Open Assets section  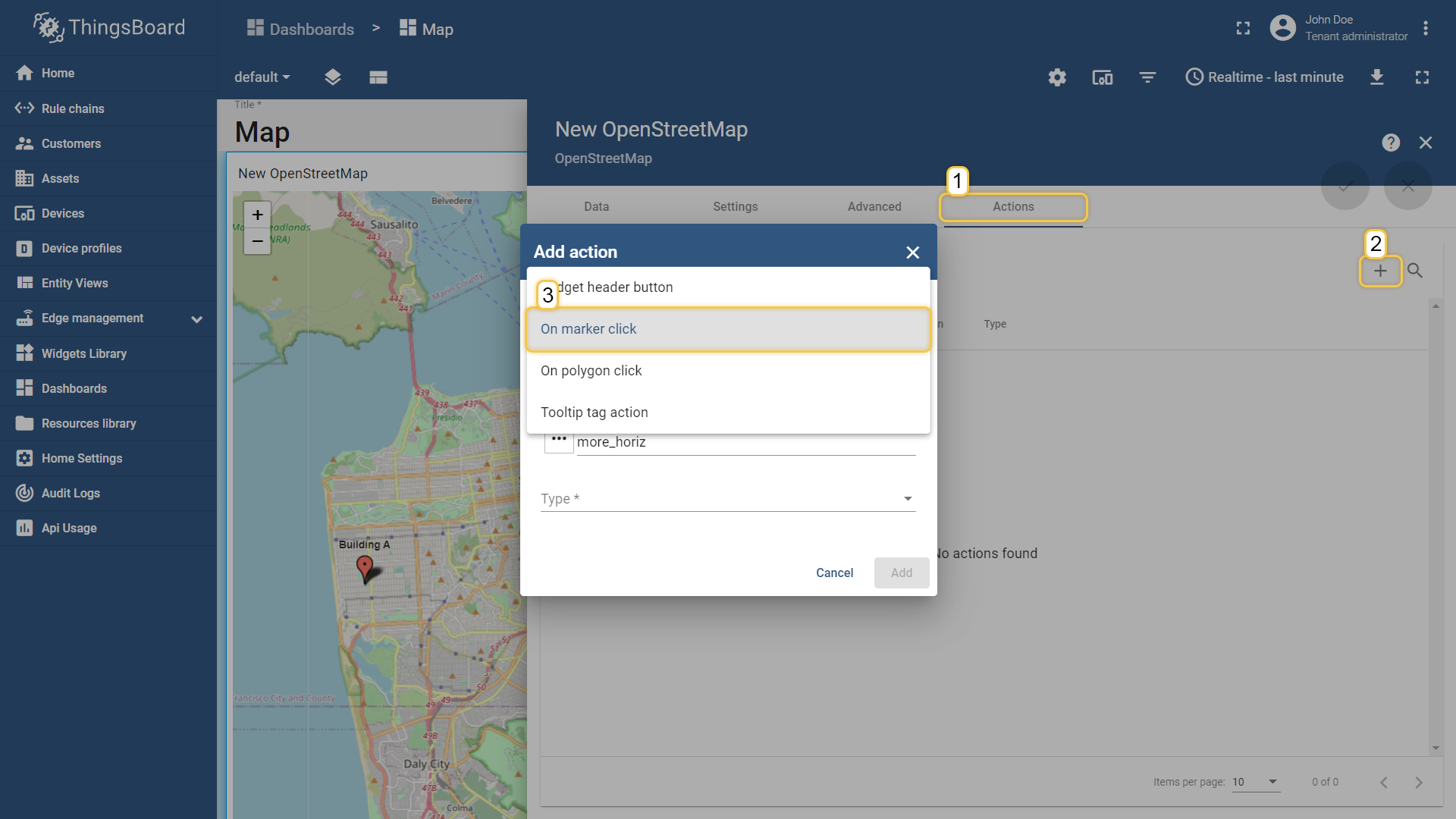click(x=108, y=178)
